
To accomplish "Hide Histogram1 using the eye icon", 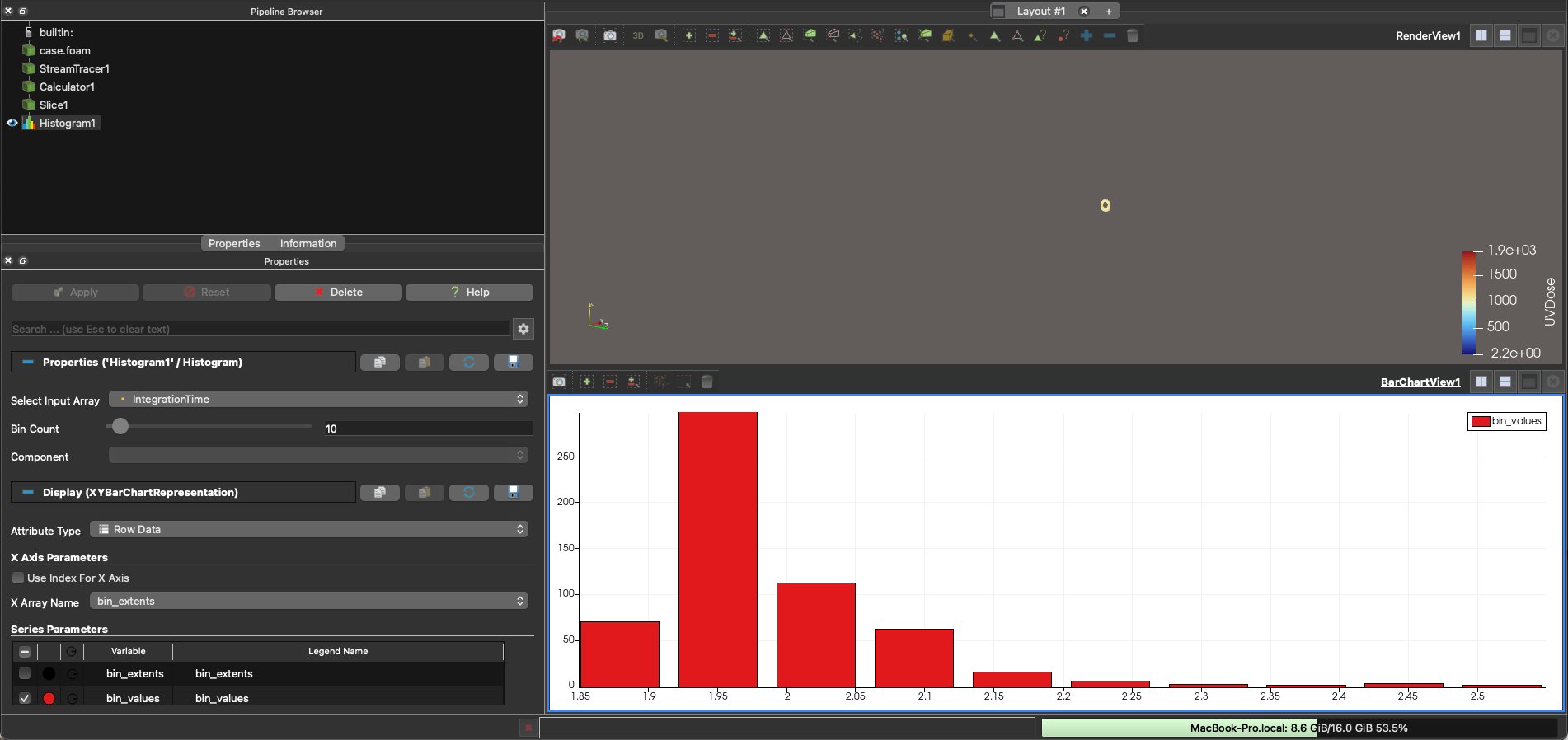I will pos(12,123).
